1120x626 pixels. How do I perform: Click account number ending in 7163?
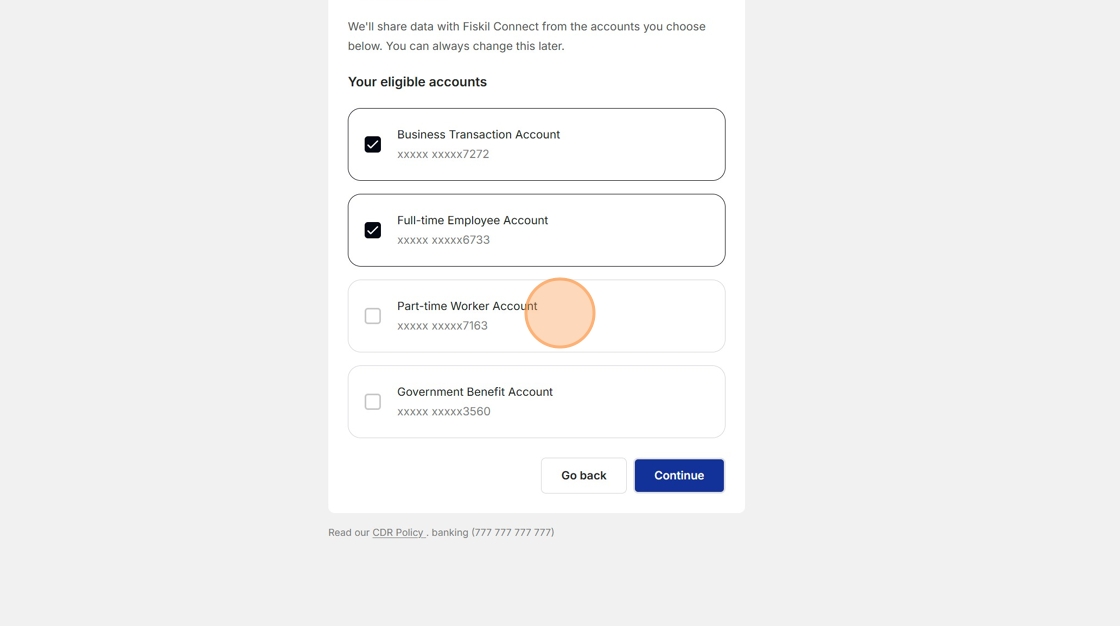coord(442,326)
